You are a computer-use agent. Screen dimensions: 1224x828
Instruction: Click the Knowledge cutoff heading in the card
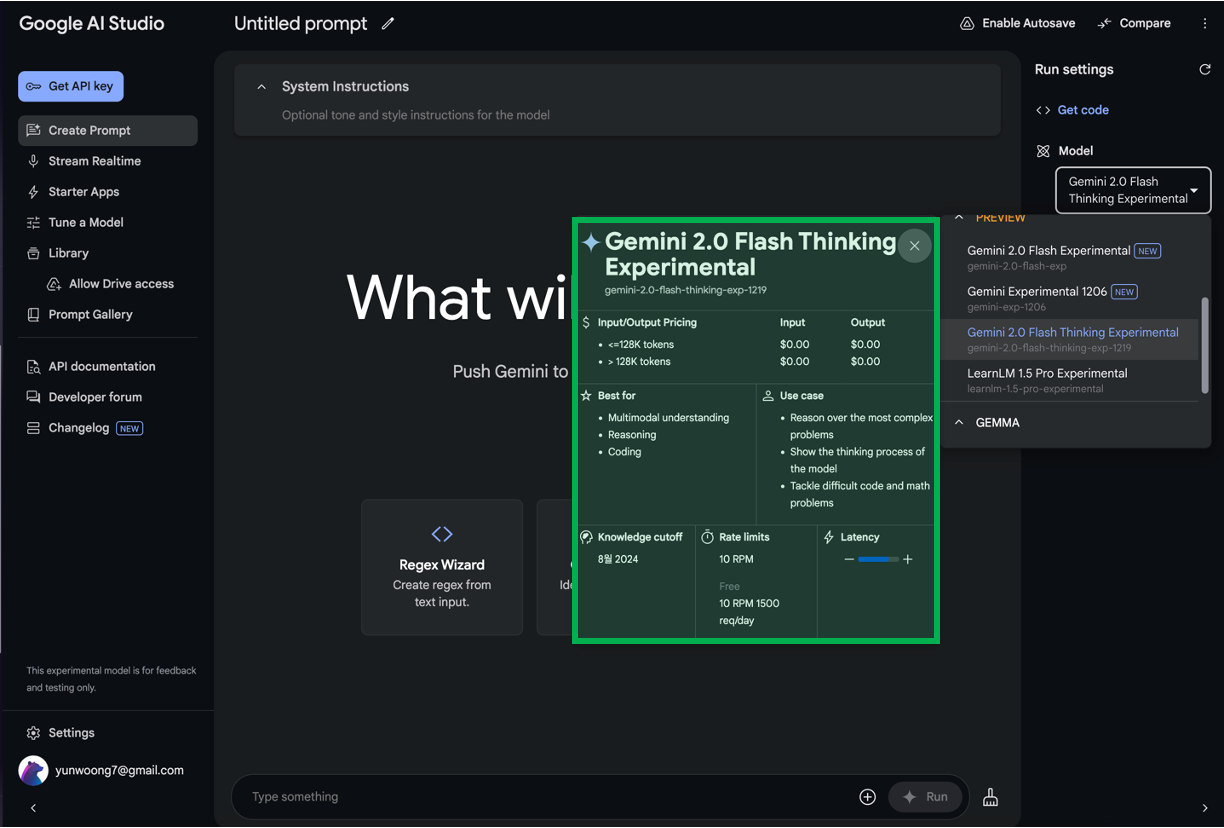pos(640,537)
